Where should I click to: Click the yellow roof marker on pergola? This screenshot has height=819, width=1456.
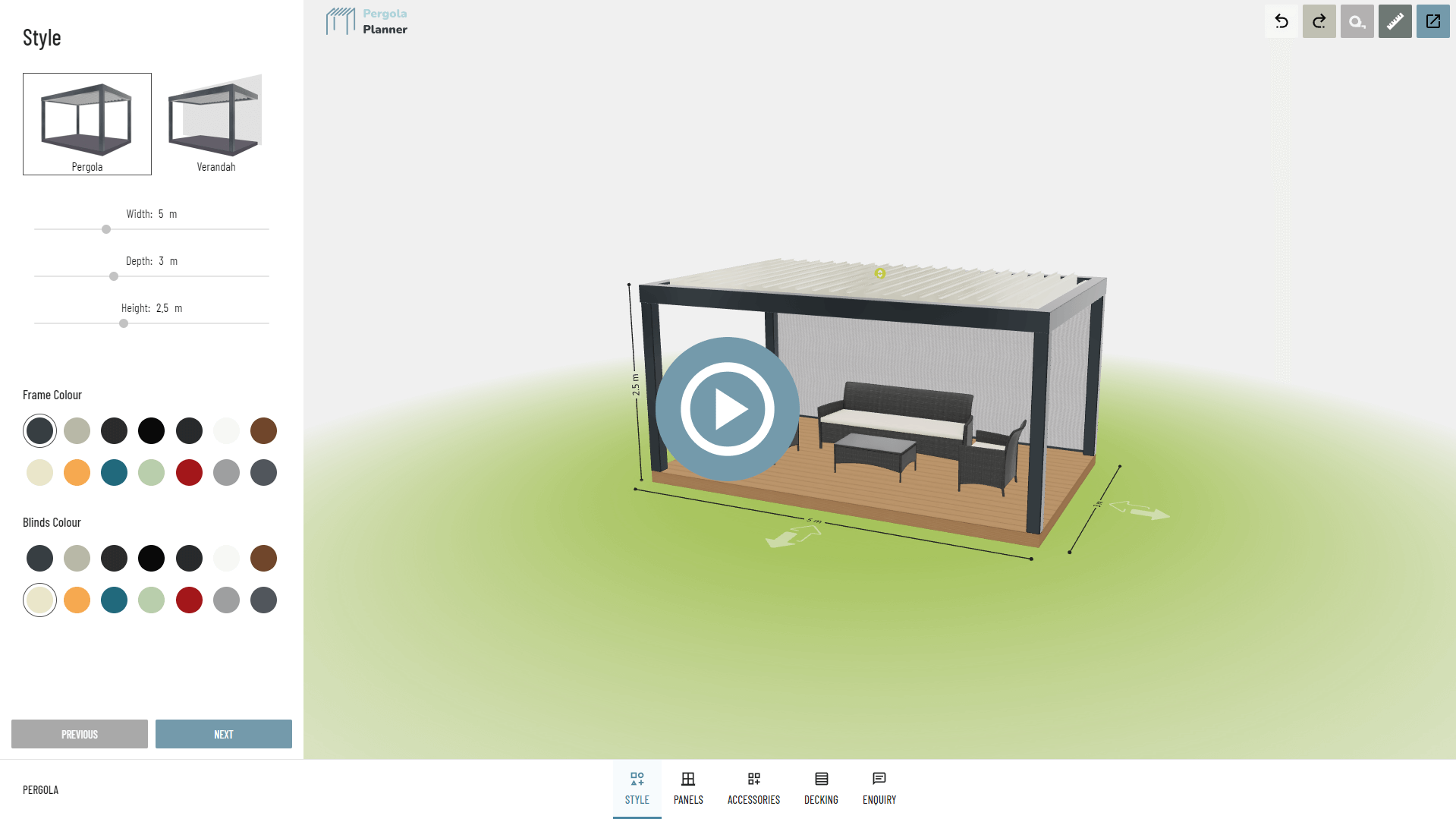pyautogui.click(x=880, y=273)
